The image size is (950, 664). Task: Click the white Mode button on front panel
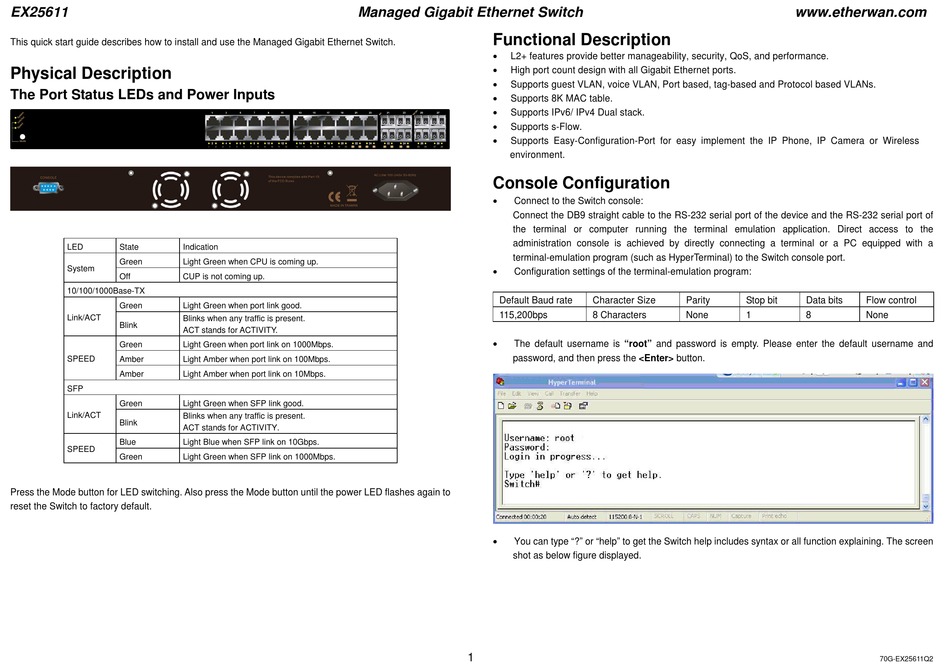22,137
